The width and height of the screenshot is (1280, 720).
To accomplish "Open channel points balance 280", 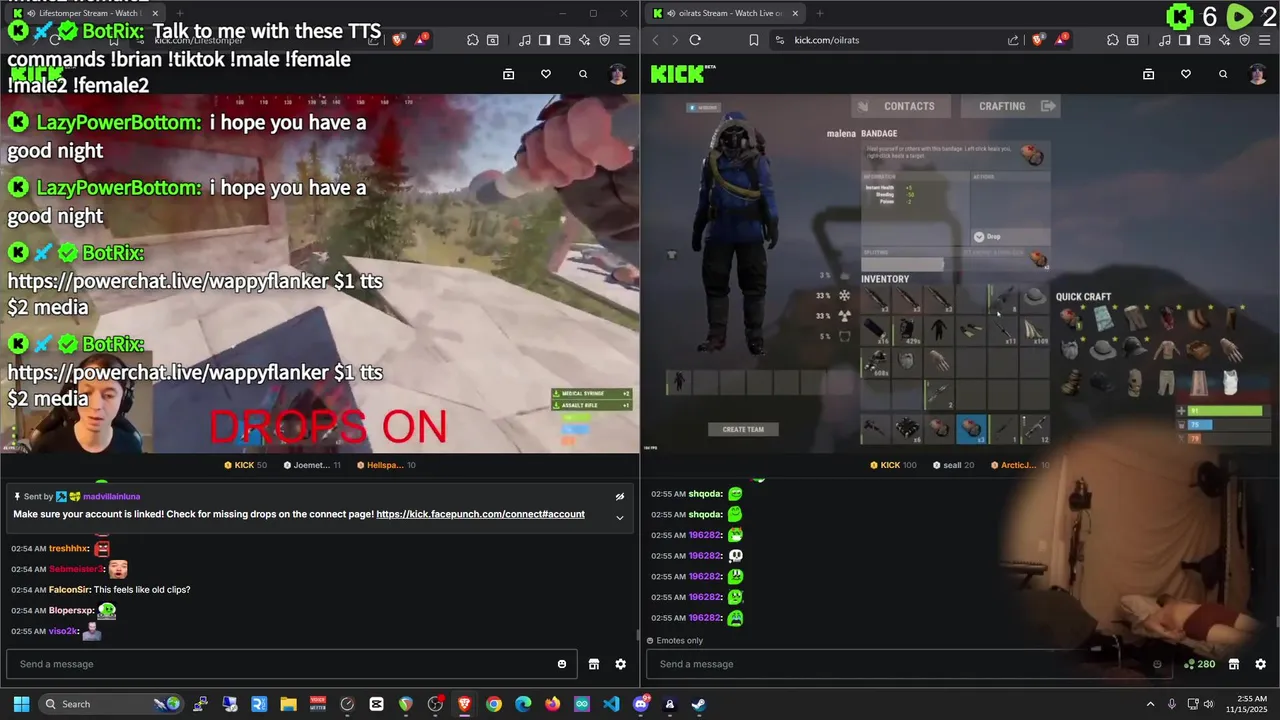I will point(1199,664).
